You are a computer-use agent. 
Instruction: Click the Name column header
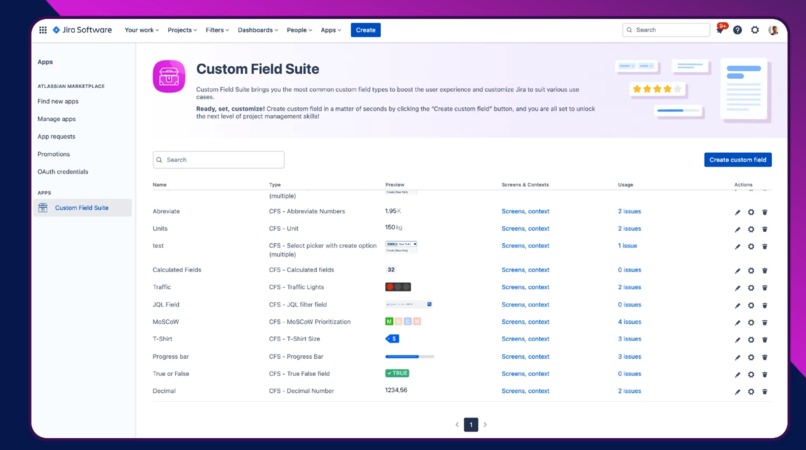tap(159, 185)
